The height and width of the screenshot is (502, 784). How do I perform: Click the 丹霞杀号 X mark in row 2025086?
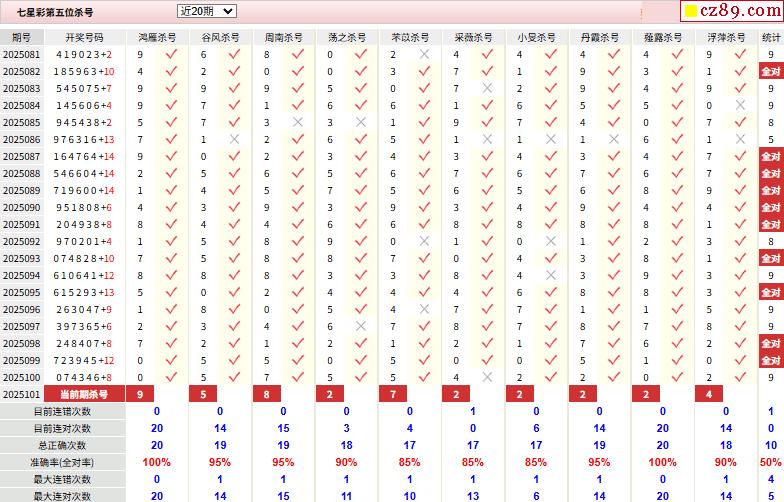[614, 139]
